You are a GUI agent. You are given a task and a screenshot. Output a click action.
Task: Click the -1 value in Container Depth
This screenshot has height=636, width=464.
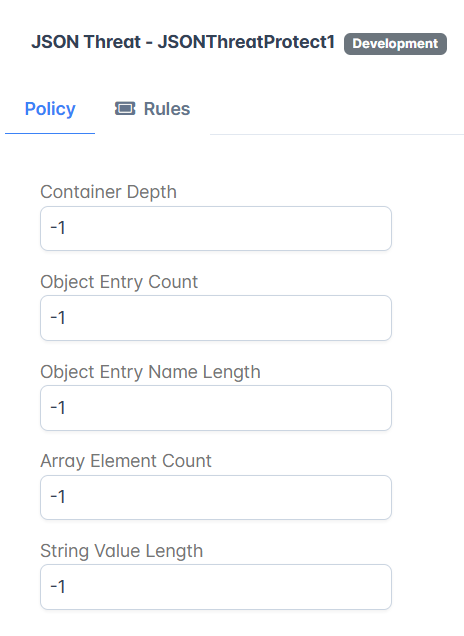(58, 228)
